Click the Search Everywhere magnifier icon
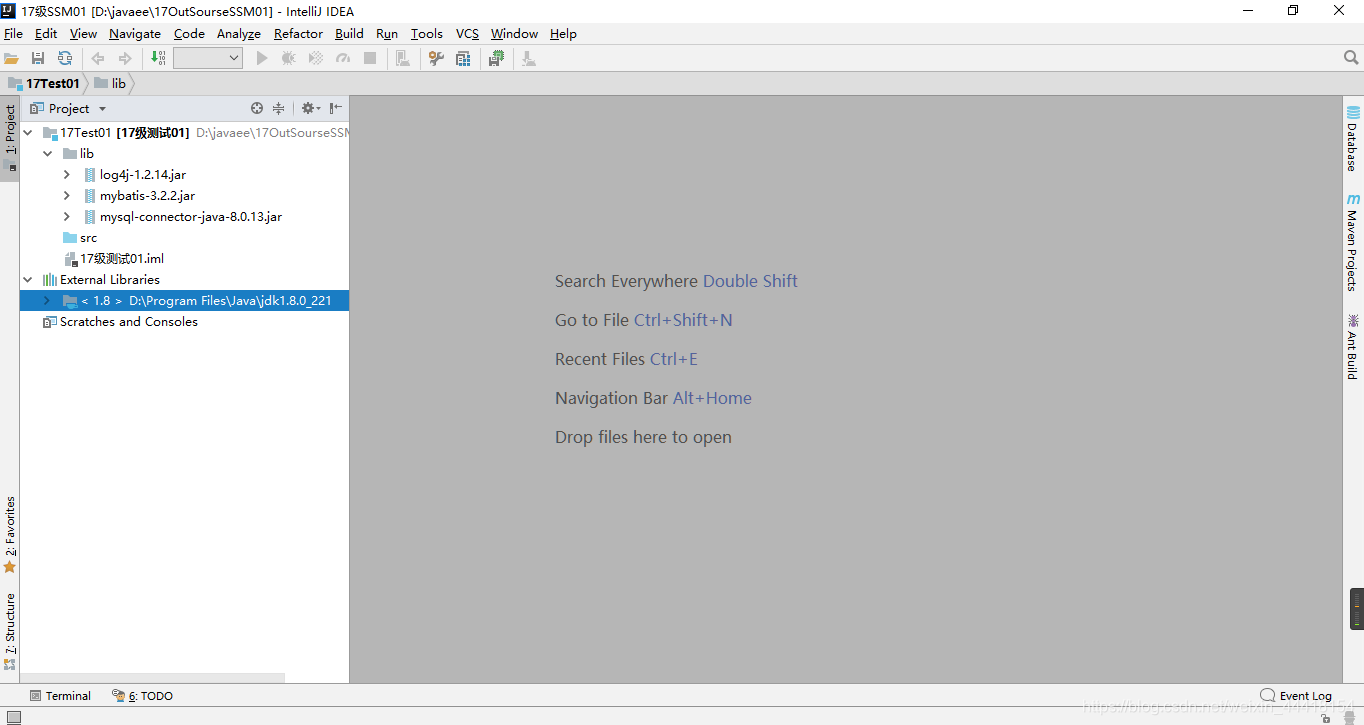This screenshot has width=1364, height=725. (1351, 58)
